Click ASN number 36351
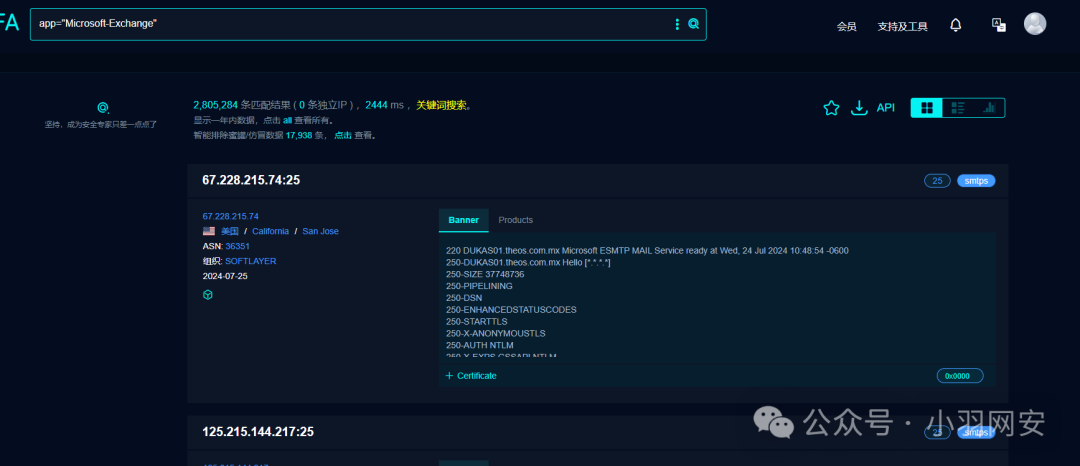The height and width of the screenshot is (466, 1080). pos(238,246)
